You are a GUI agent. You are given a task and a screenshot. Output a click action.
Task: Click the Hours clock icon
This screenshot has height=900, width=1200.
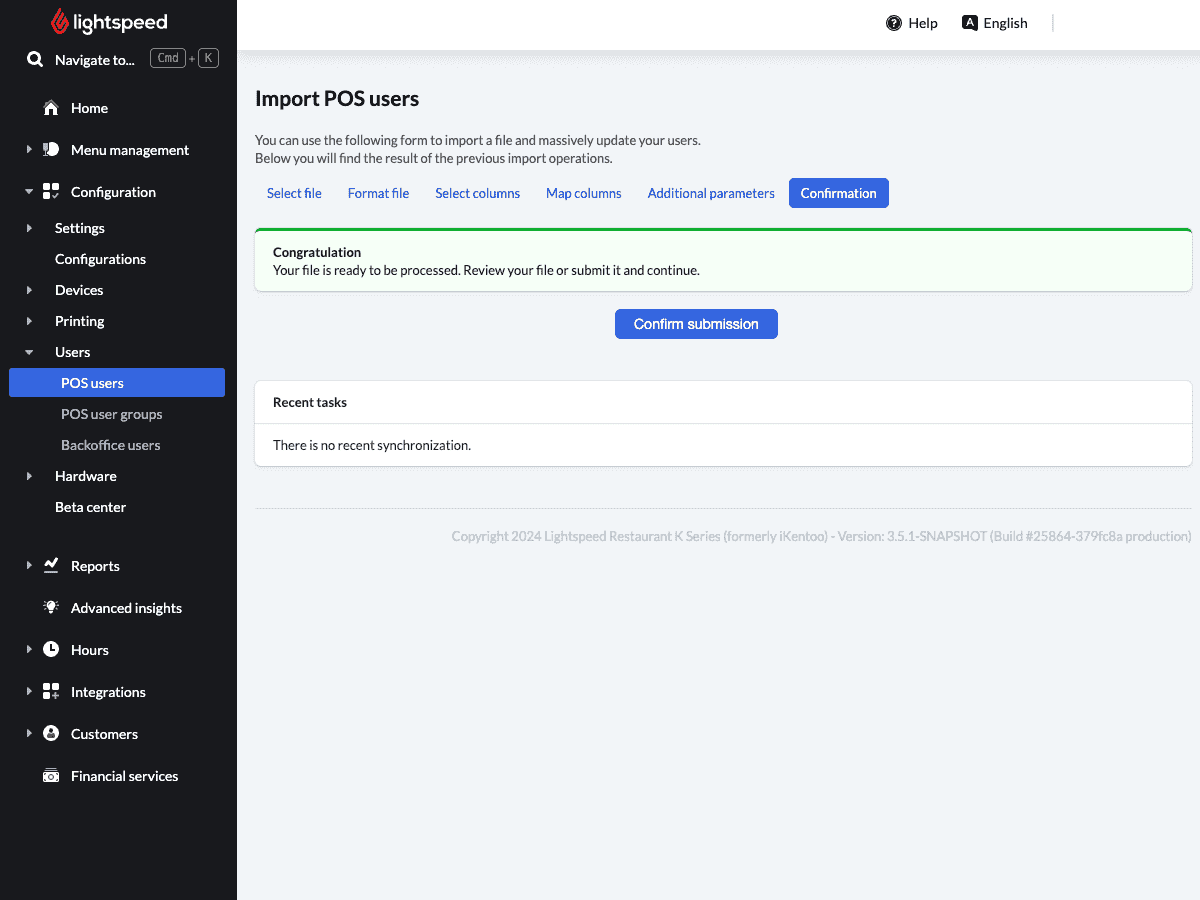pos(51,650)
